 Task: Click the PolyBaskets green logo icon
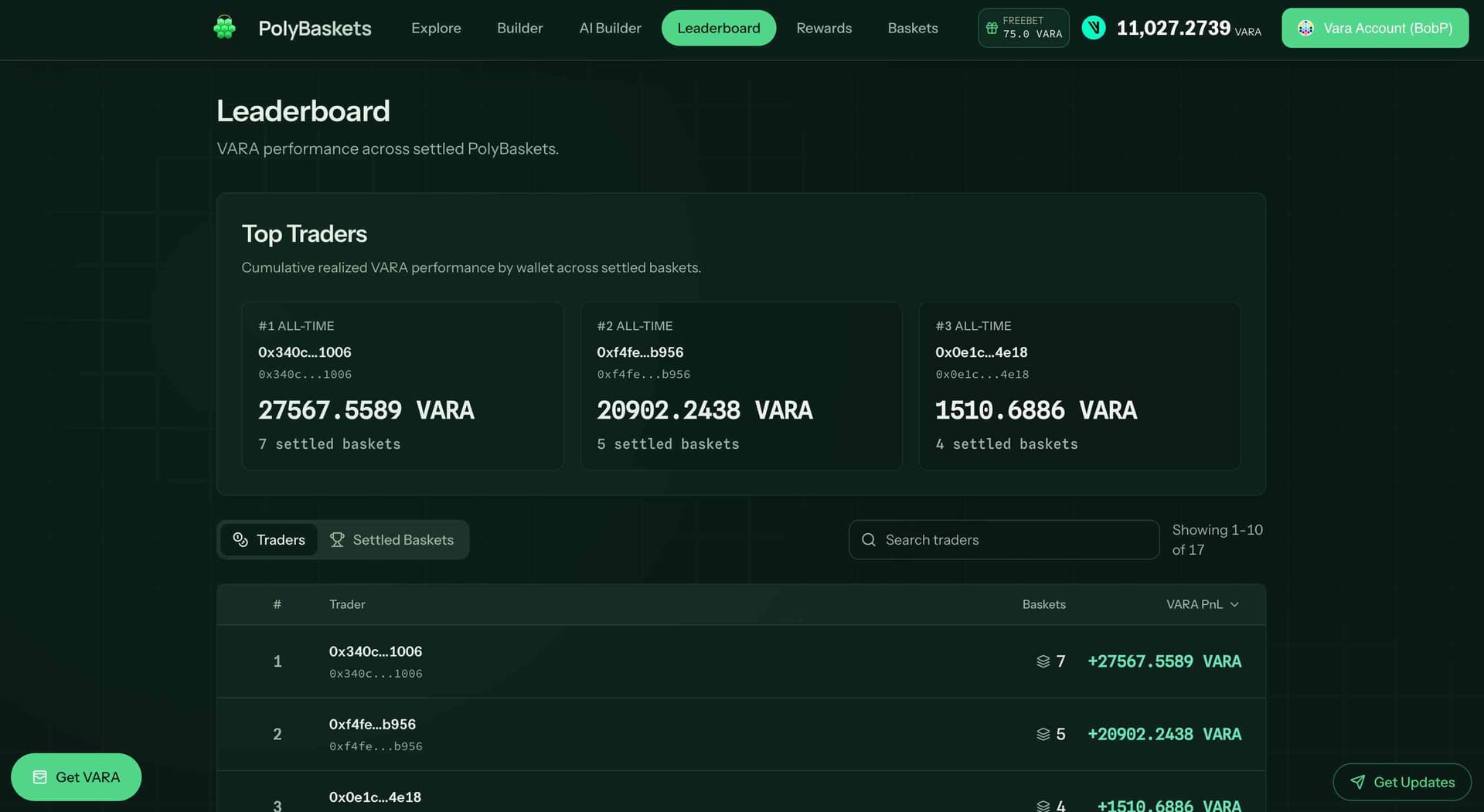[x=224, y=28]
